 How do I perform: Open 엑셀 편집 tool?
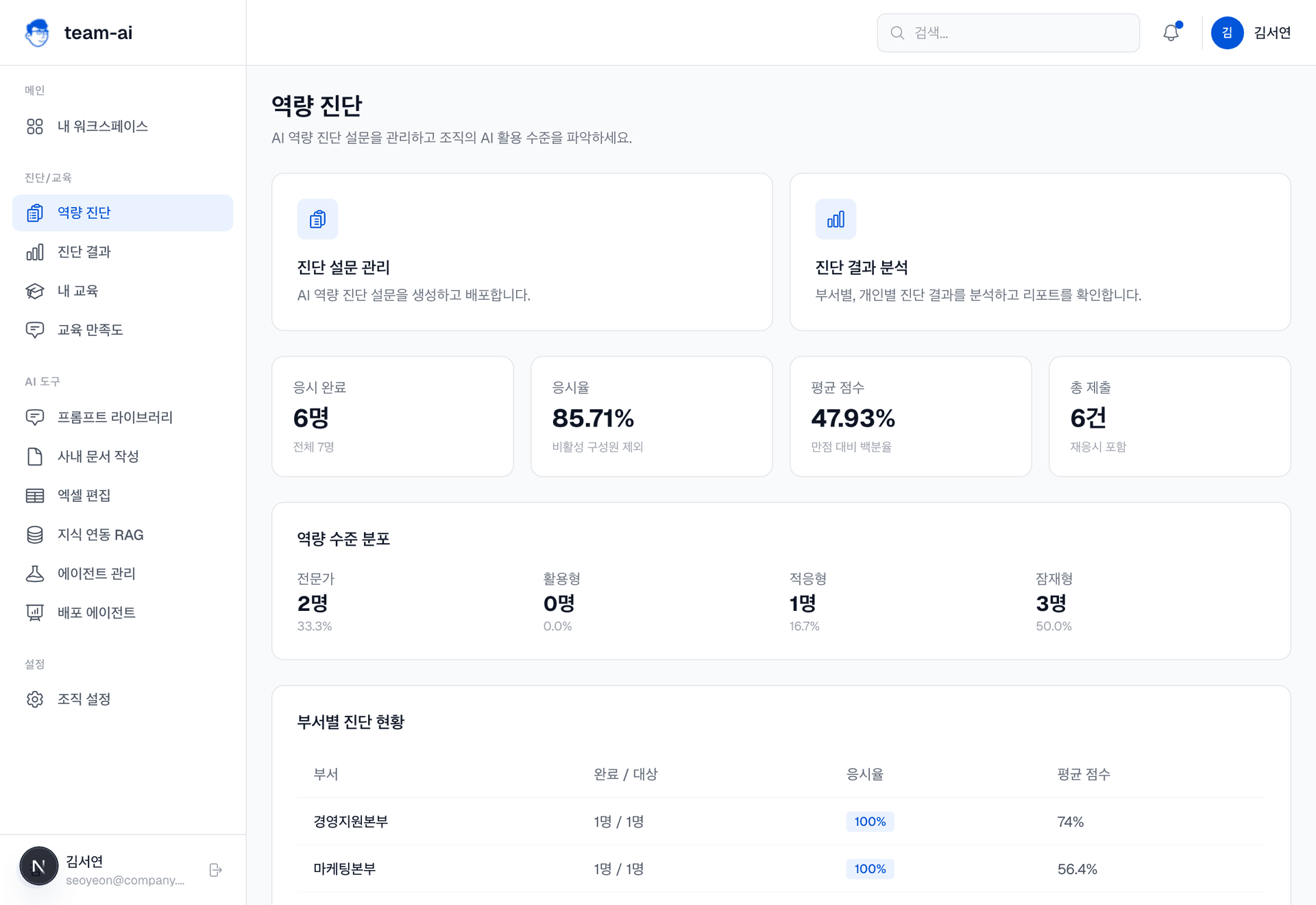click(x=123, y=495)
